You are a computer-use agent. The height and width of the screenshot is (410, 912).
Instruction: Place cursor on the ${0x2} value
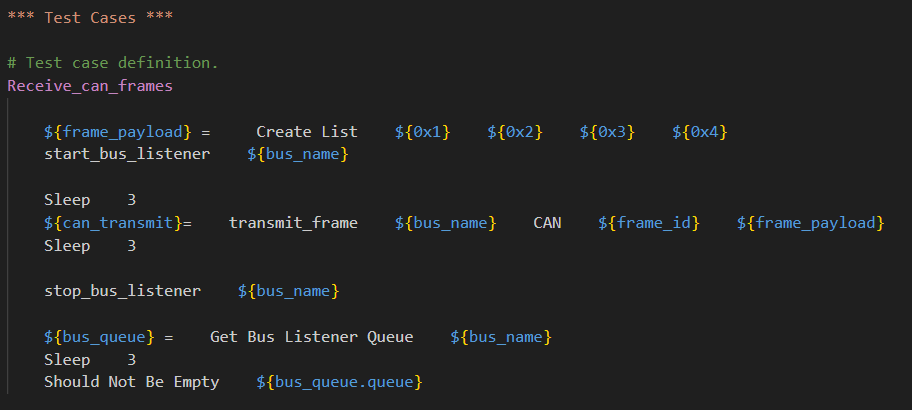pyautogui.click(x=515, y=132)
